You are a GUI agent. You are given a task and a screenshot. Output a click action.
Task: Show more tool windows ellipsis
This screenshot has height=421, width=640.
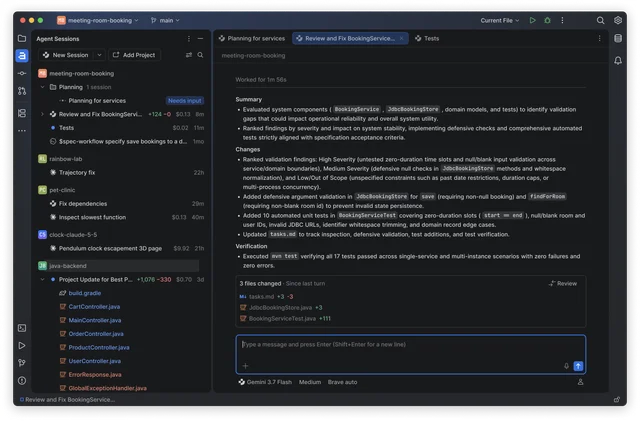pyautogui.click(x=22, y=131)
